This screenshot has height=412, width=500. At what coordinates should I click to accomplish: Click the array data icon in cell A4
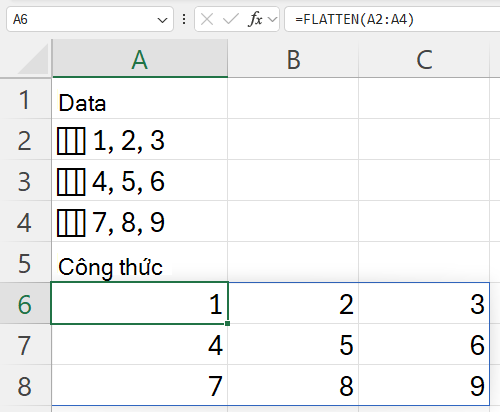pyautogui.click(x=71, y=223)
